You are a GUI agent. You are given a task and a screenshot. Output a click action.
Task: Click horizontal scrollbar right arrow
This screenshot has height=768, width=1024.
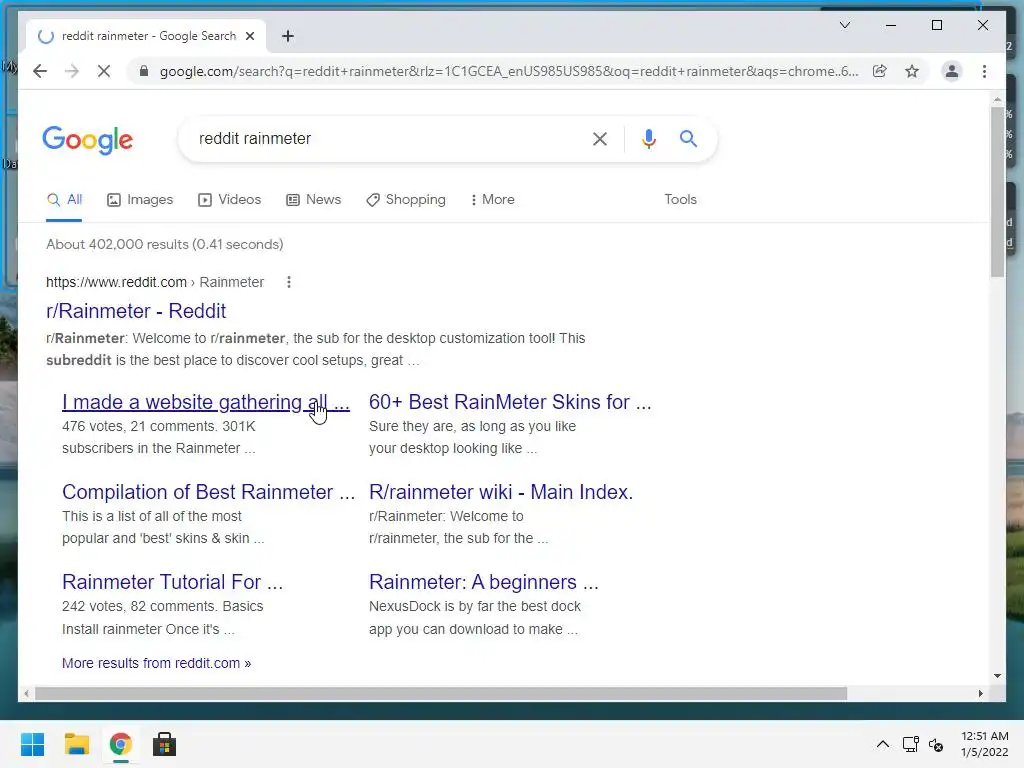coord(980,694)
